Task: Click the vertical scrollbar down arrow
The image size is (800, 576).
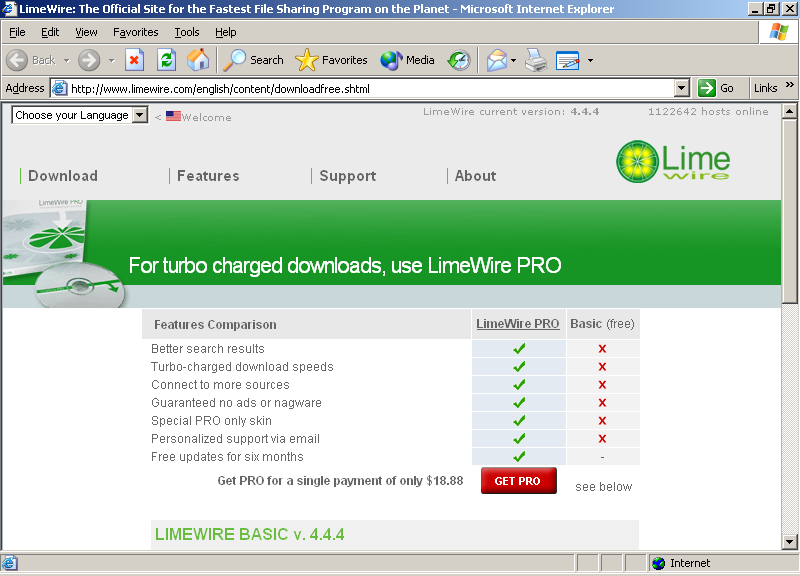Action: point(789,542)
